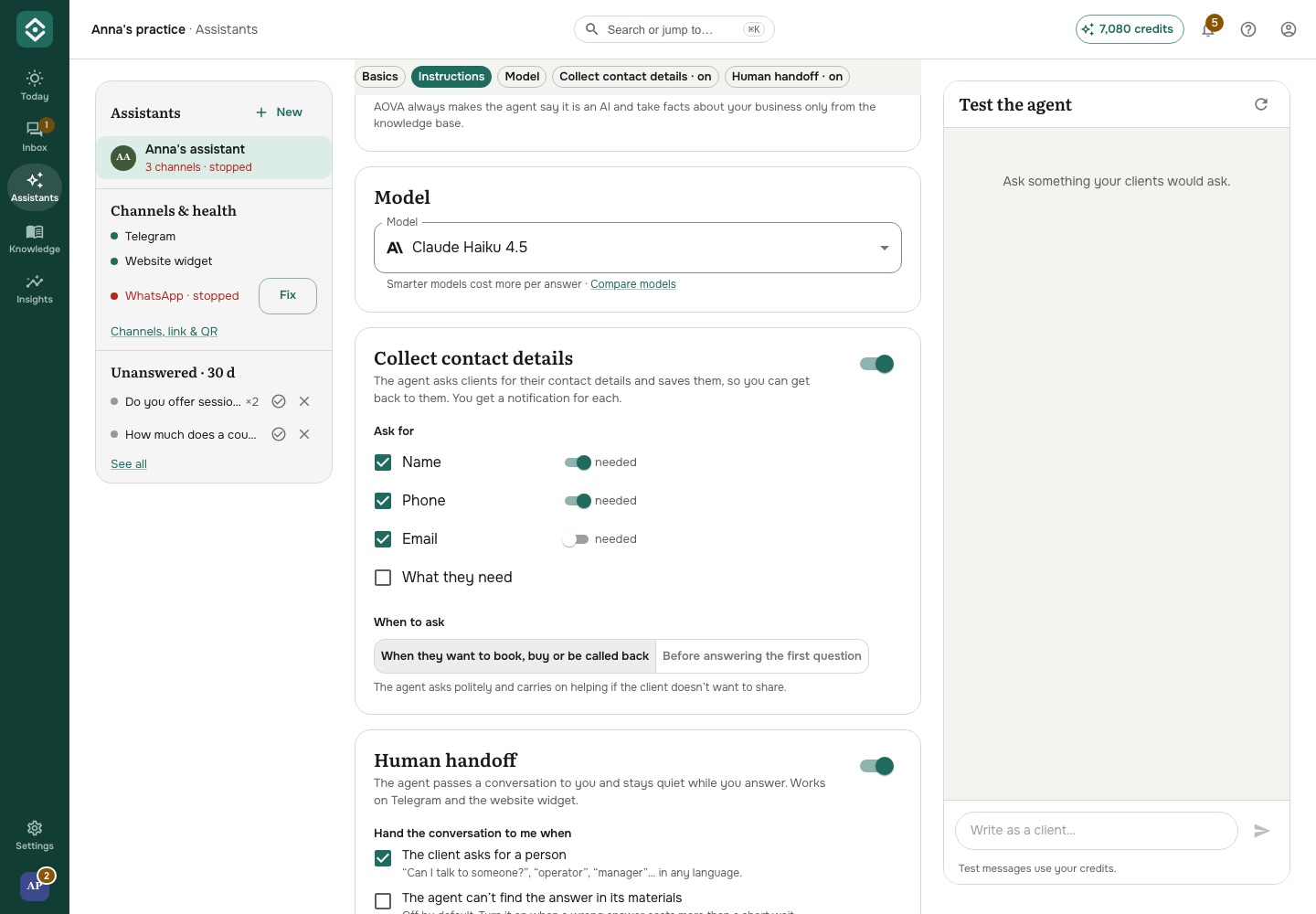Toggle the Human handoff switch
The height and width of the screenshot is (914, 1316).
tap(877, 766)
